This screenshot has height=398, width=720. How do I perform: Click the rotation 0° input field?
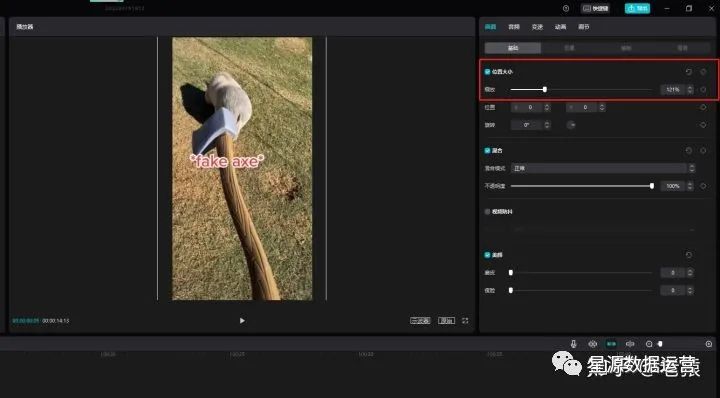527,125
